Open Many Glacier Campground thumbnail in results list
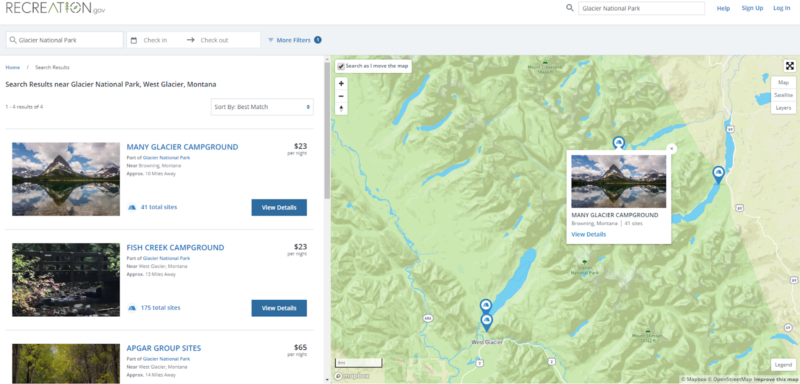Viewport: 800px width, 384px height. tap(66, 179)
